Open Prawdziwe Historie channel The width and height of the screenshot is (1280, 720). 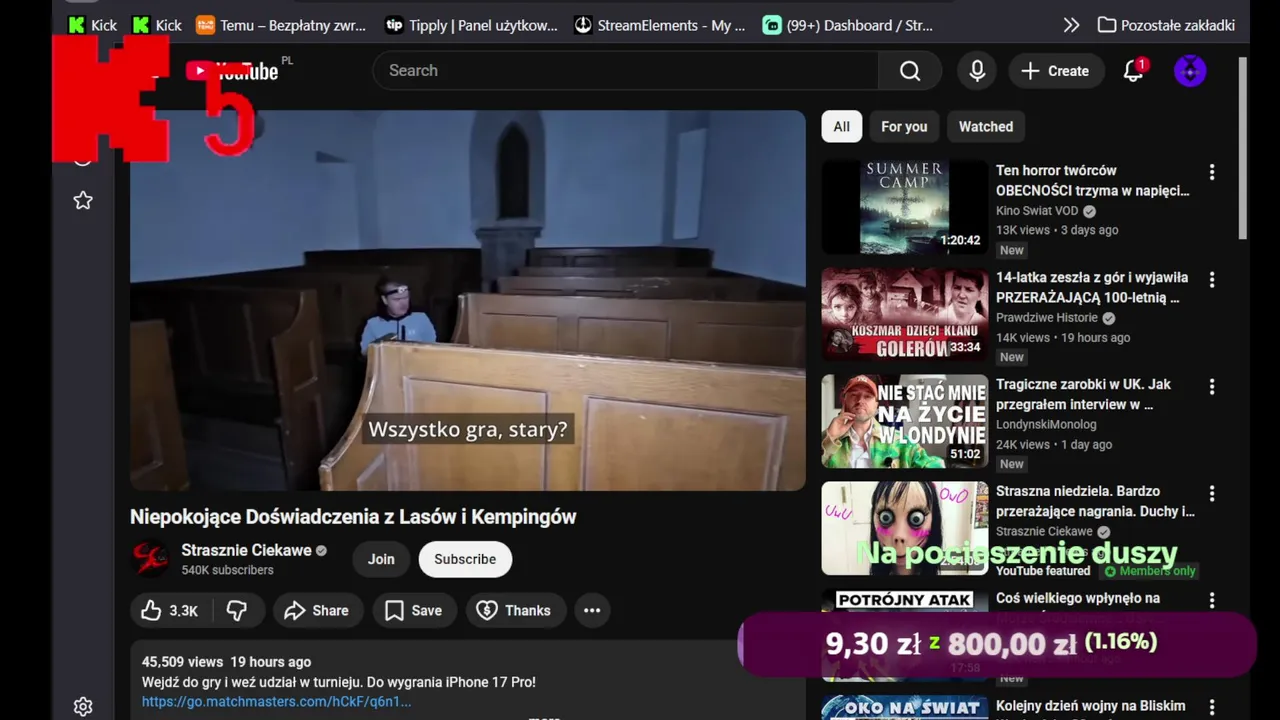point(1047,318)
